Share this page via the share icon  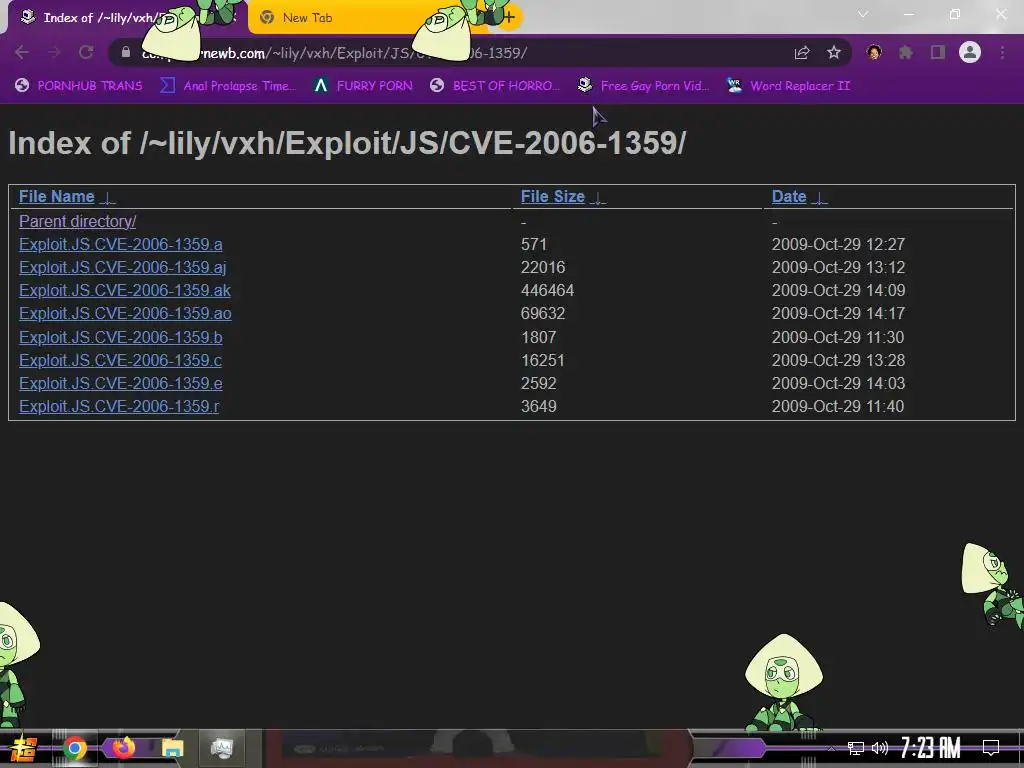click(802, 53)
